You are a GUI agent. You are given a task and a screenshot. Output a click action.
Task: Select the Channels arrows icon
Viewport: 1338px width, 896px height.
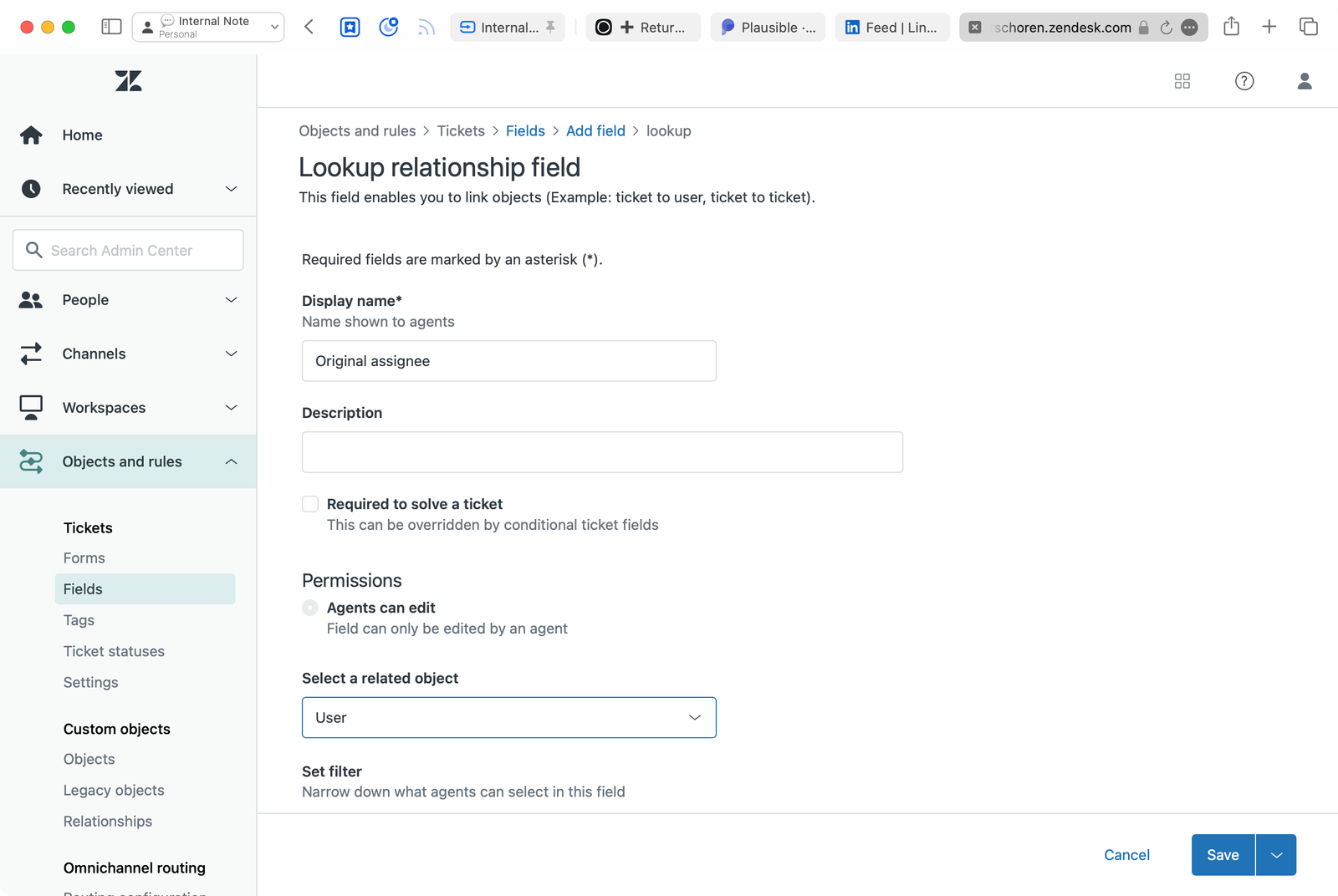(31, 354)
